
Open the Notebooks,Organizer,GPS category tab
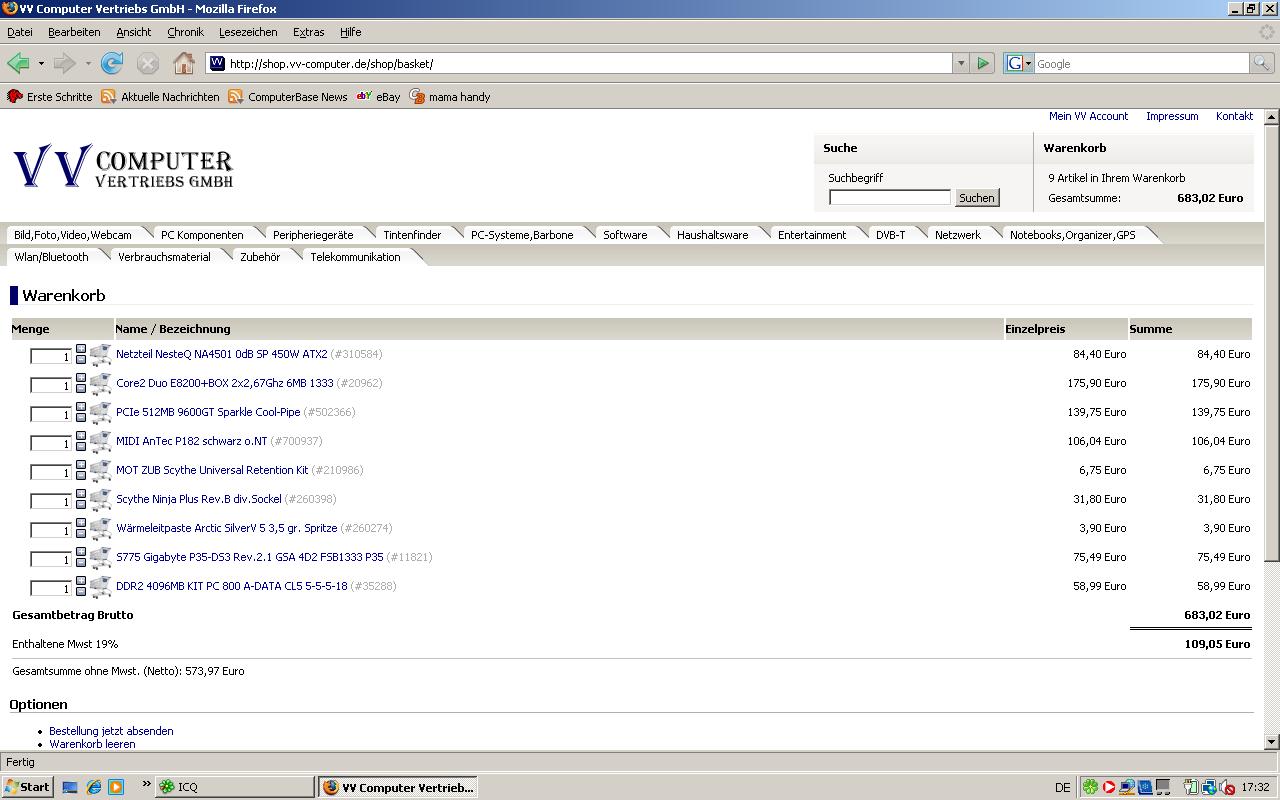(x=1073, y=235)
